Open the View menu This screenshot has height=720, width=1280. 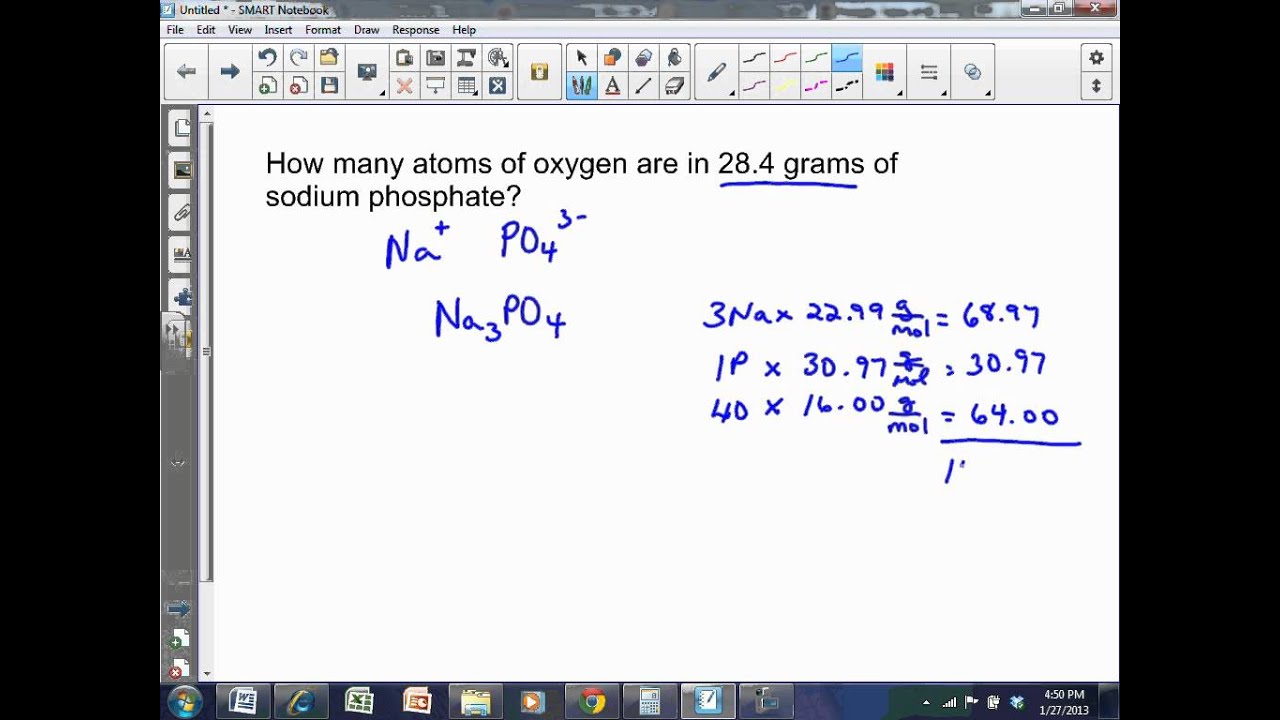point(240,30)
